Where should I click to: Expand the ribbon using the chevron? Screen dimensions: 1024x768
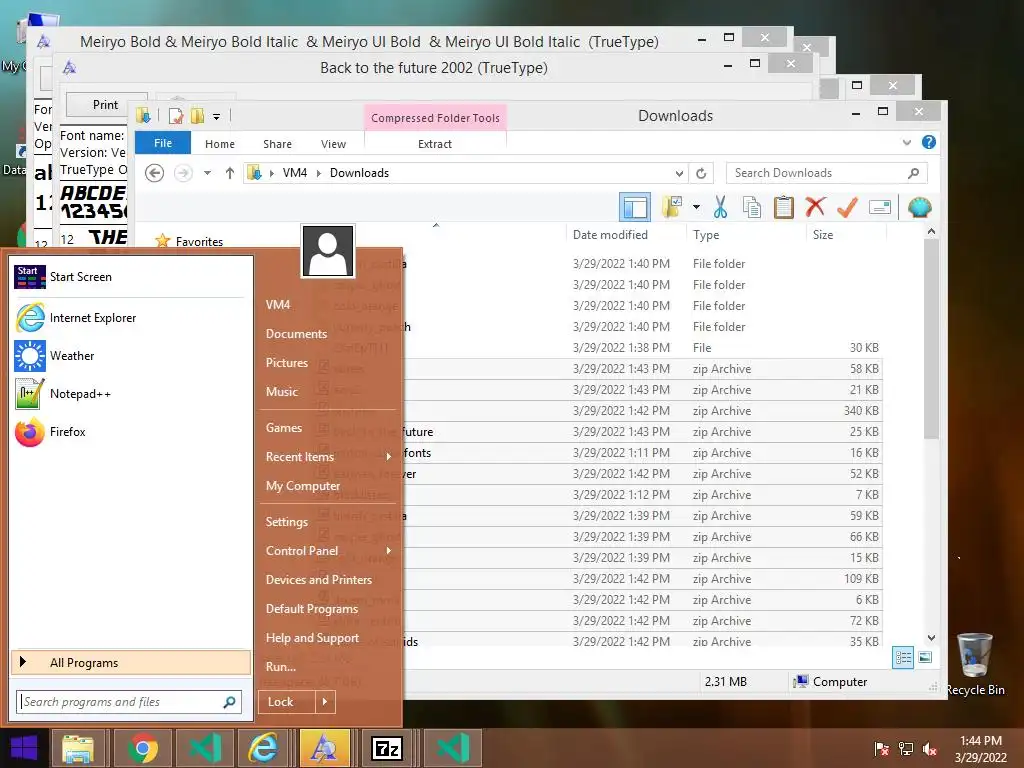click(906, 142)
